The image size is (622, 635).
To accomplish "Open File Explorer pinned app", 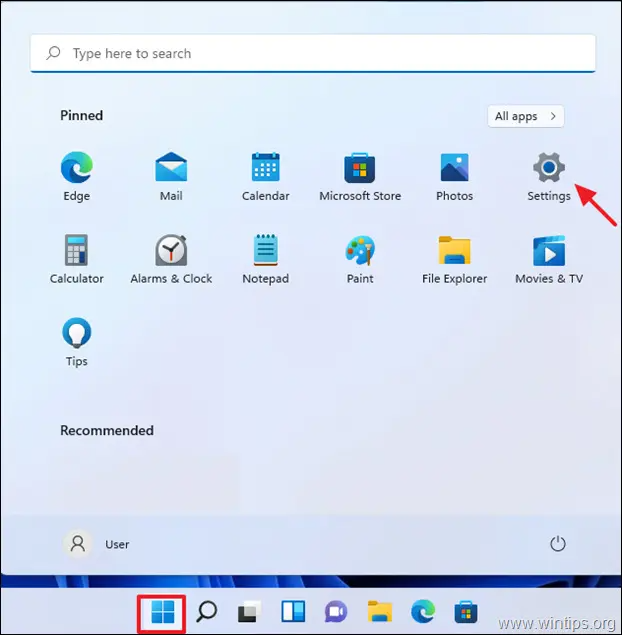I will (454, 259).
